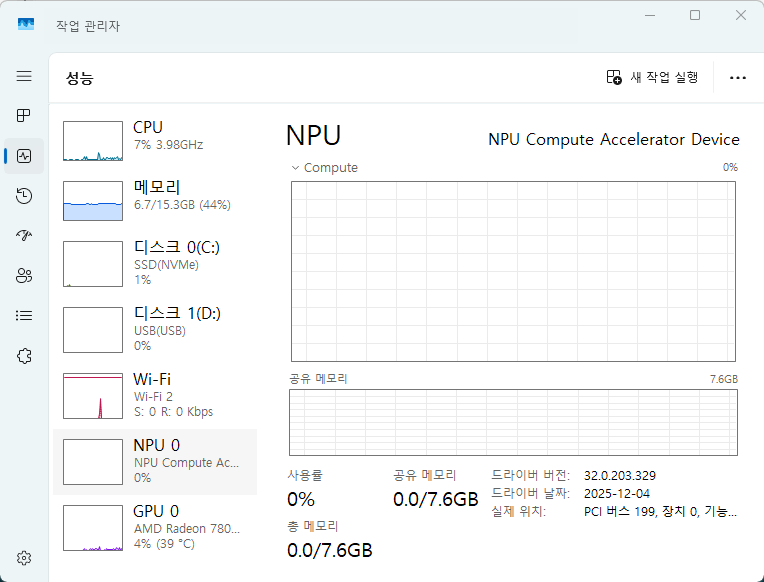This screenshot has height=582, width=764.
Task: Select the Performance page icon in sidebar
Action: point(24,156)
